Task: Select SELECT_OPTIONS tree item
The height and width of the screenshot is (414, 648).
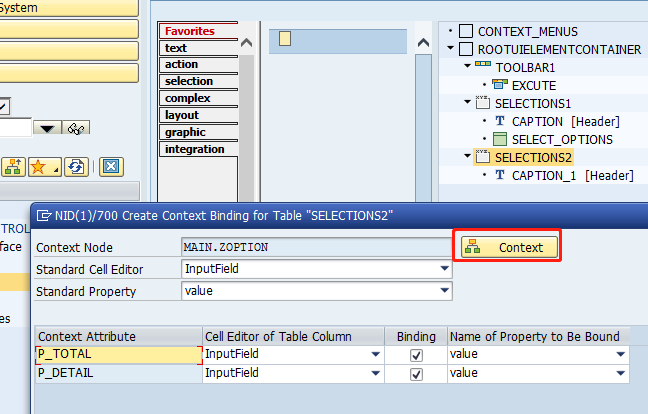Action: pos(562,140)
